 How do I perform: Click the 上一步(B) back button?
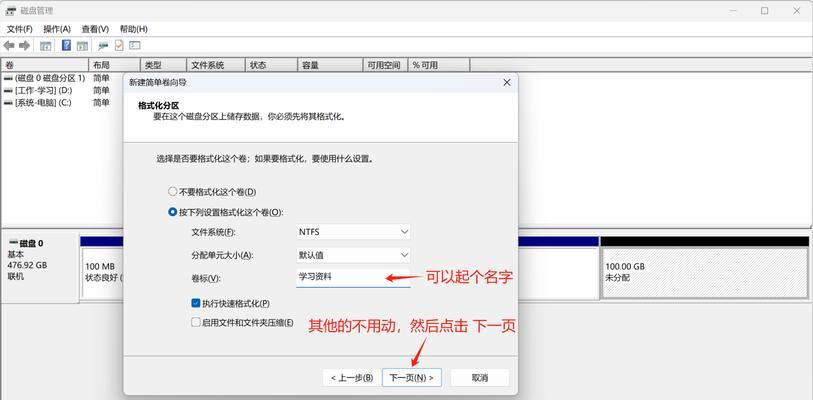pos(352,378)
